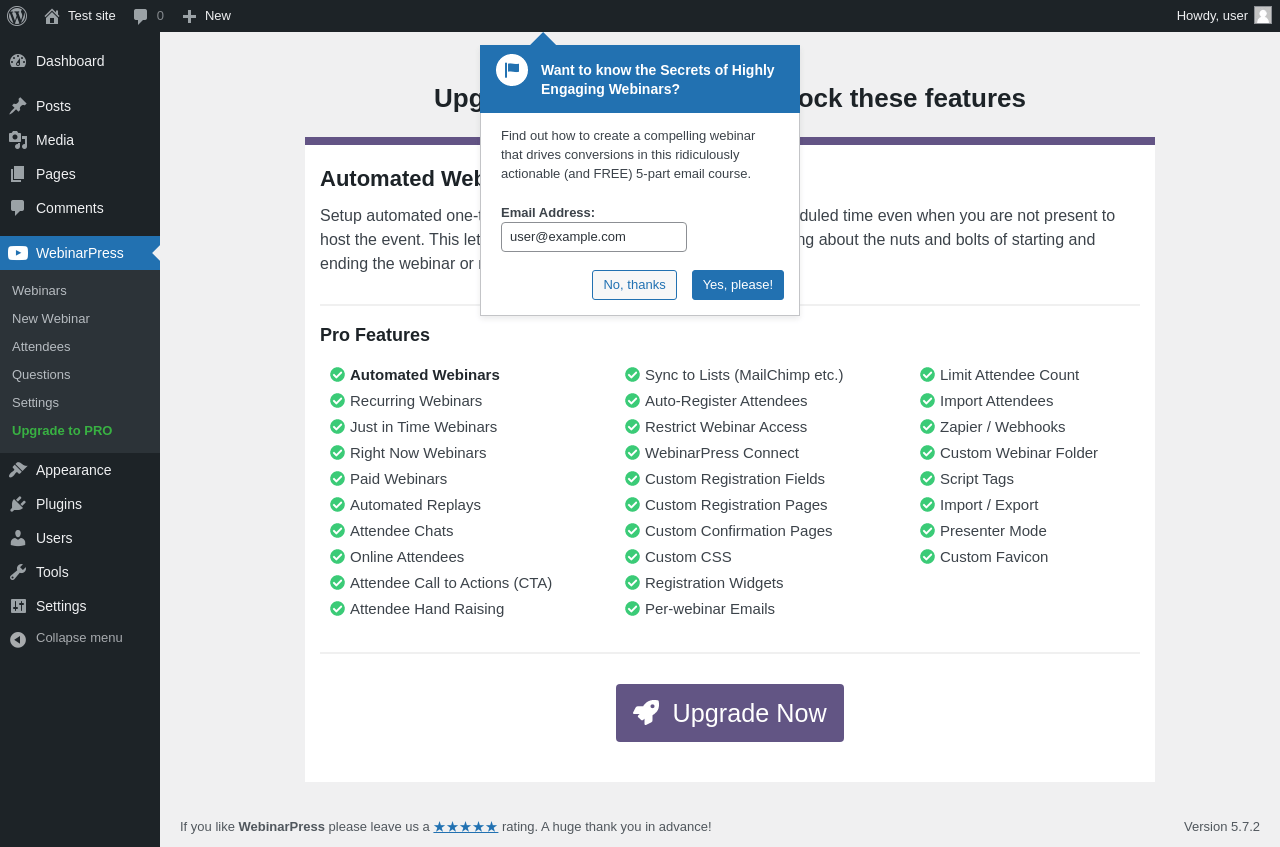1280x847 pixels.
Task: Click the checkmark beside Limit Attendee Count
Action: pyautogui.click(x=927, y=375)
